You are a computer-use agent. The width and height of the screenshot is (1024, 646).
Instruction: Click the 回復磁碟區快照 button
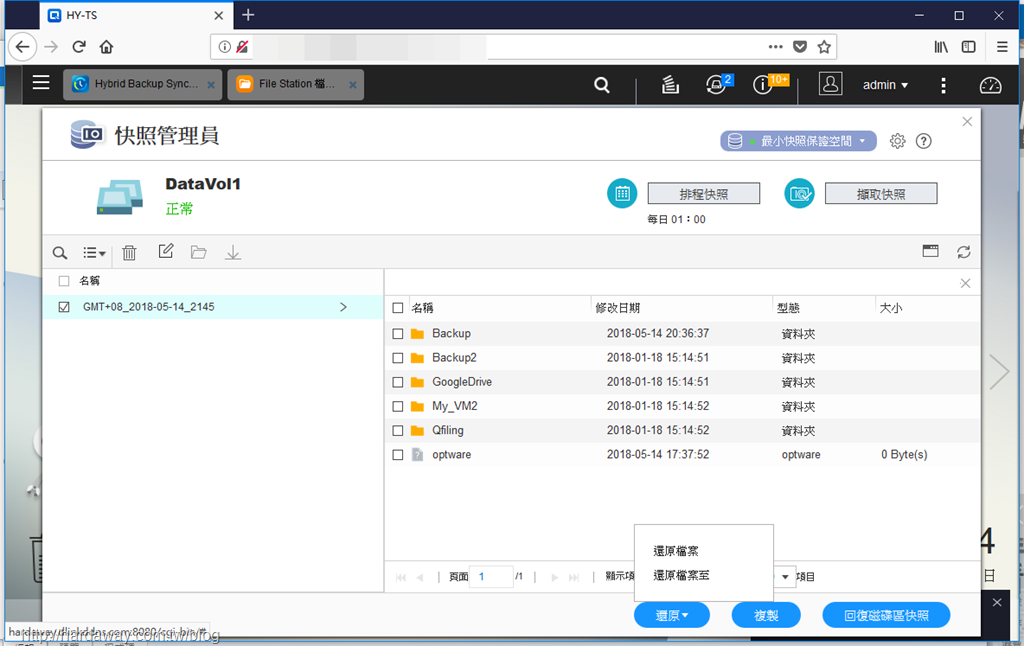click(886, 615)
